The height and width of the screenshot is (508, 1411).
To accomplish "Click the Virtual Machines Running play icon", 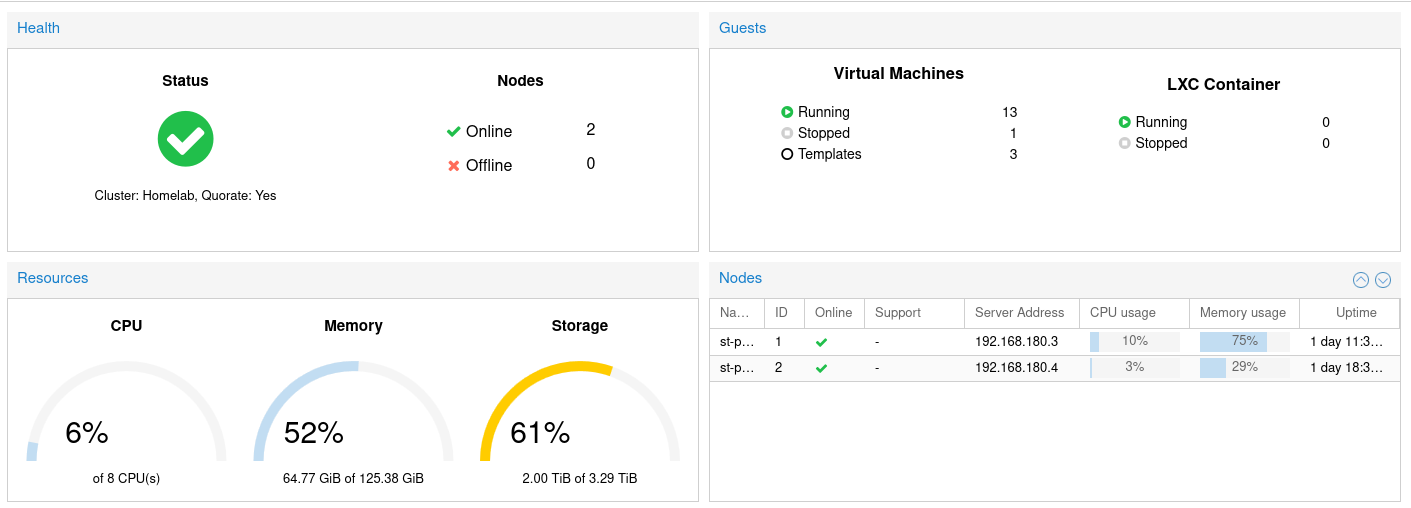I will (787, 112).
